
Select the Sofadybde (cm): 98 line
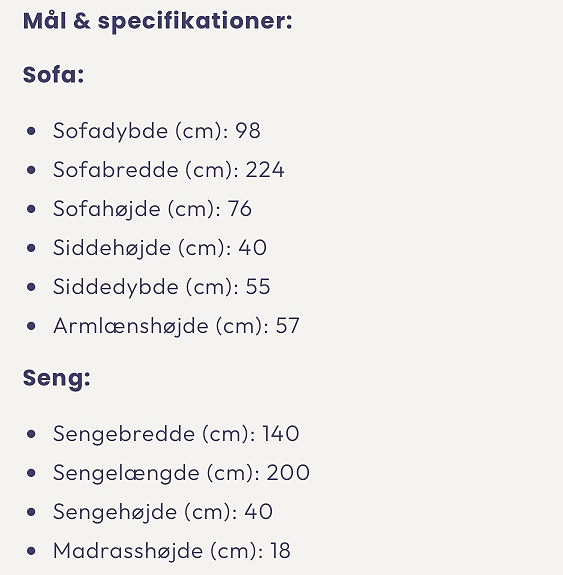[x=157, y=131]
